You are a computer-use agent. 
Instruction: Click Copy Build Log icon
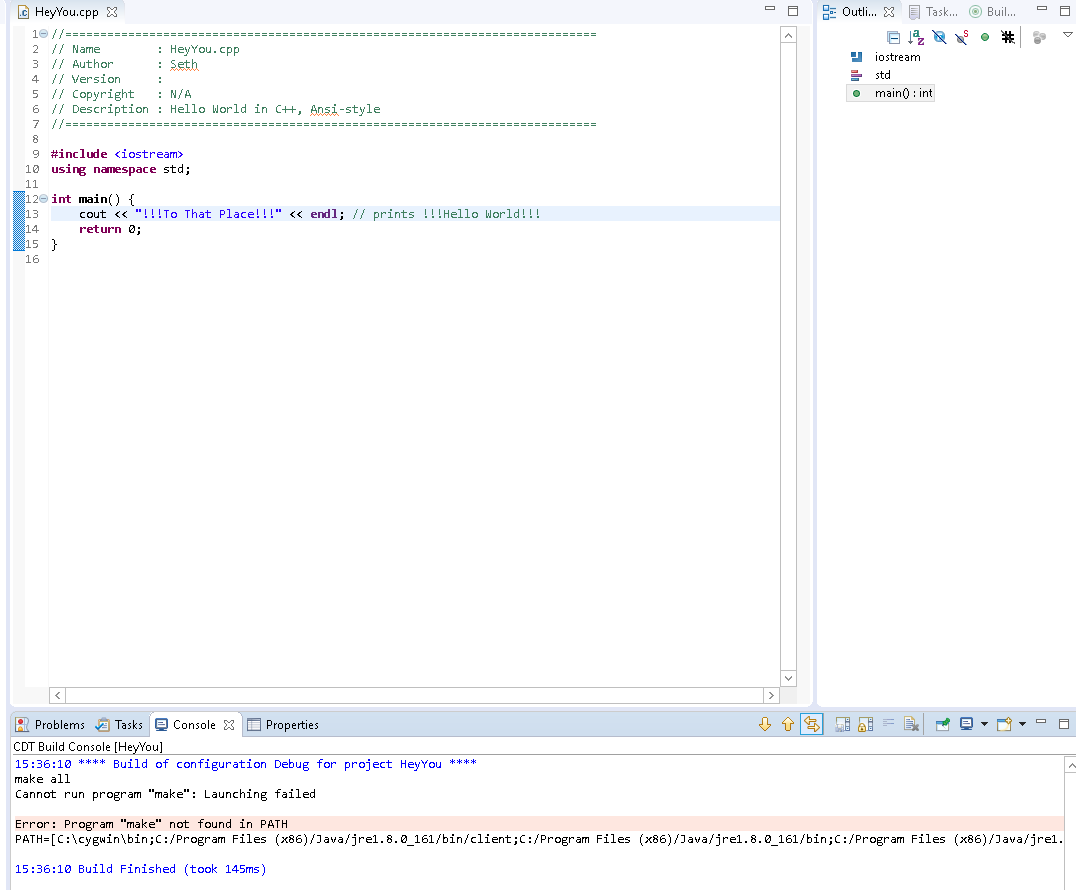point(843,724)
